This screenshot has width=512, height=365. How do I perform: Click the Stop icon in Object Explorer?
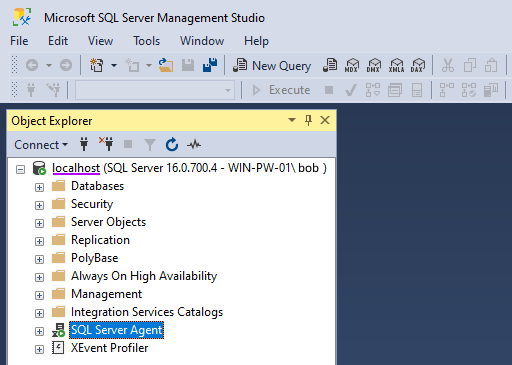tap(128, 144)
